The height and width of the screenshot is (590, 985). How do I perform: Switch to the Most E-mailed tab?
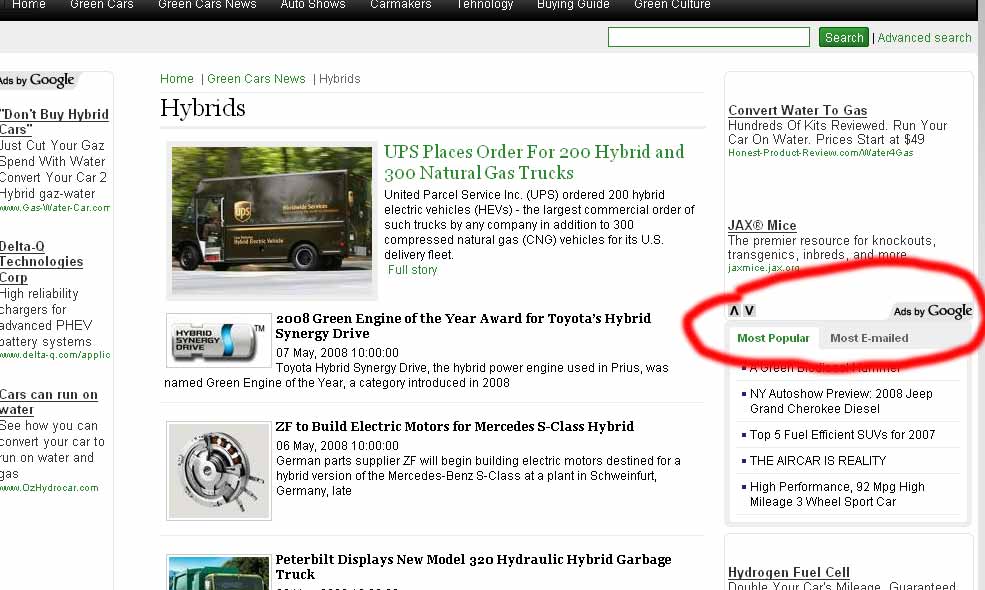point(869,338)
